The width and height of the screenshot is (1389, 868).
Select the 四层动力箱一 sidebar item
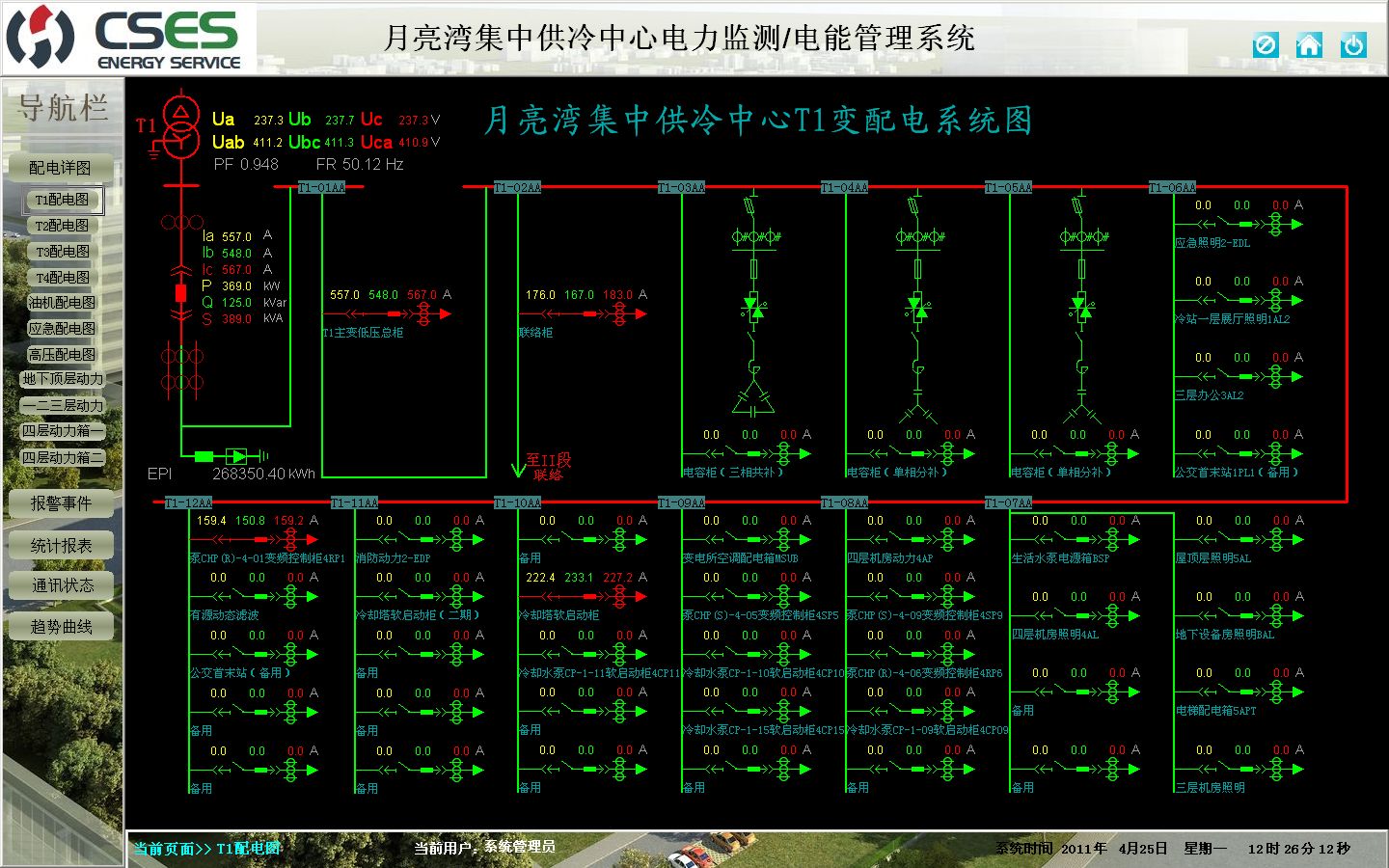point(62,431)
